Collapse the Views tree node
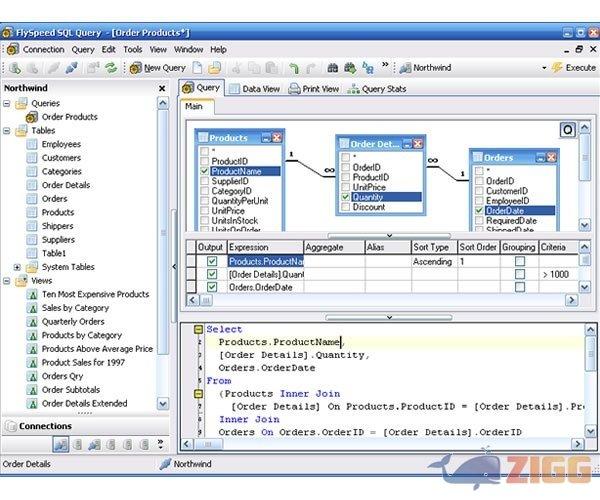 click(x=7, y=281)
